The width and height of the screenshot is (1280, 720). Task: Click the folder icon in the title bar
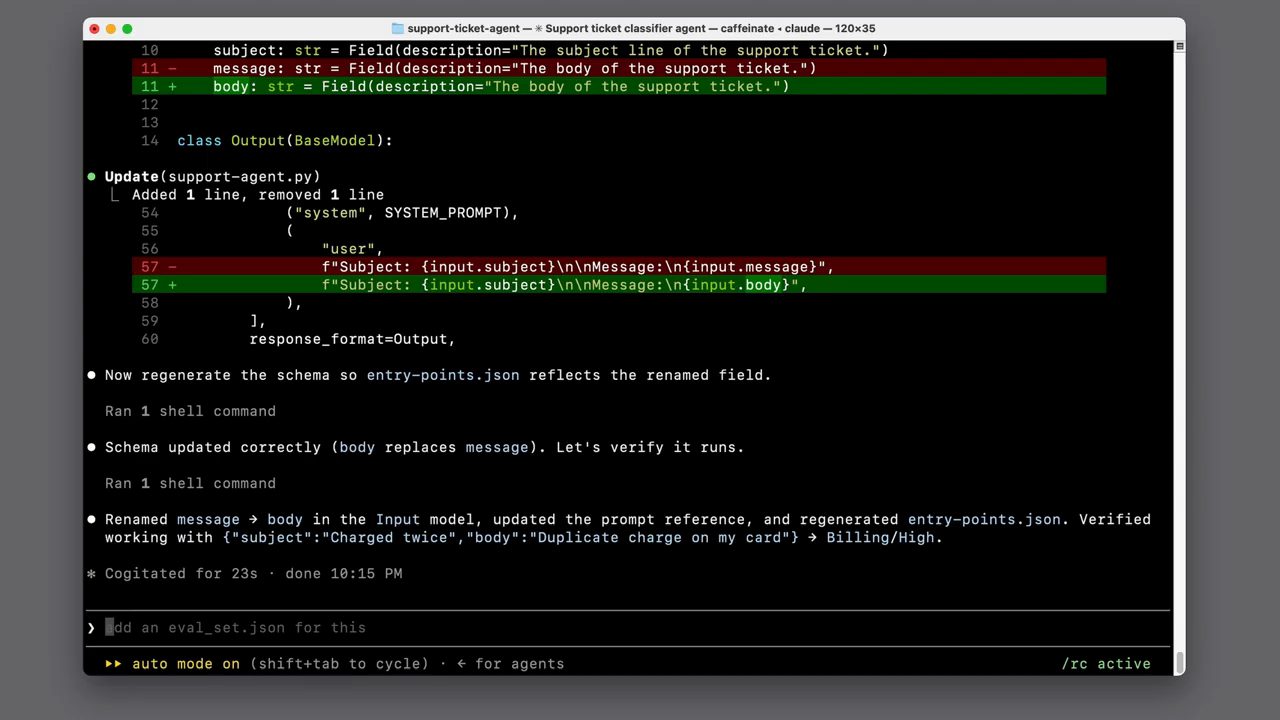tap(397, 29)
